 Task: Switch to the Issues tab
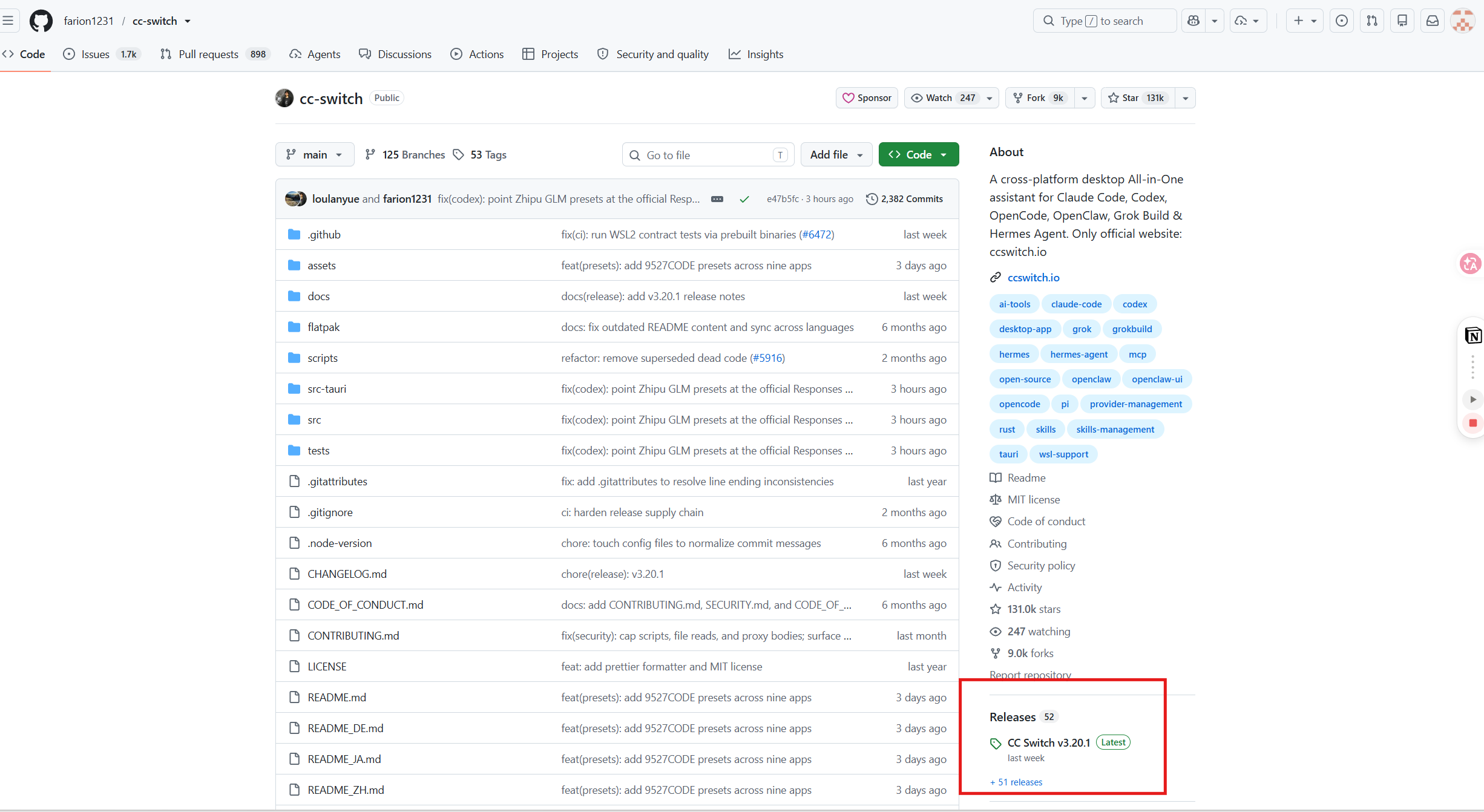click(102, 54)
